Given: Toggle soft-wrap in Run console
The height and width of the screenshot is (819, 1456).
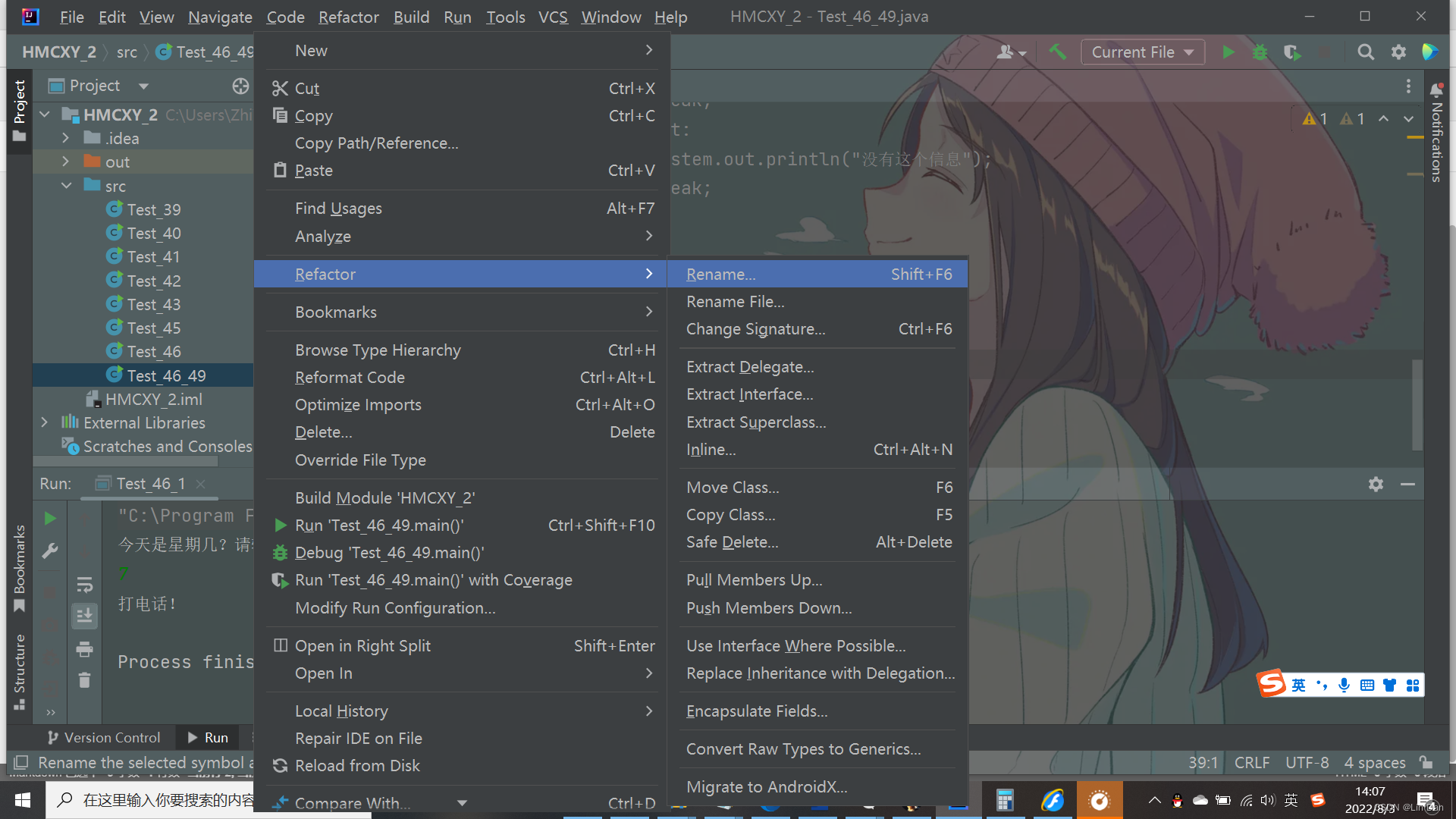Looking at the screenshot, I should (x=84, y=584).
